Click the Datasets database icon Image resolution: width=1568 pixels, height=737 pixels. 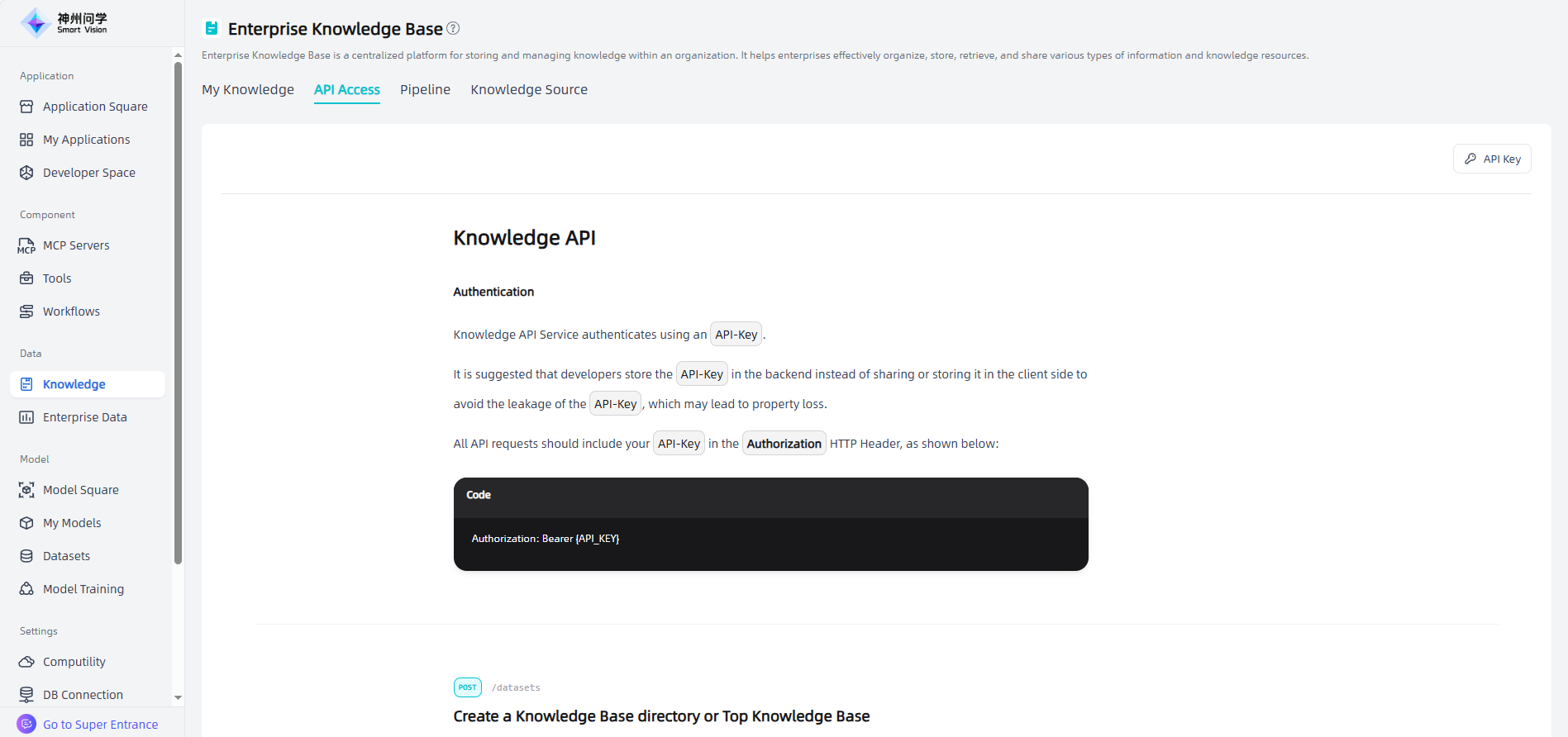[26, 556]
